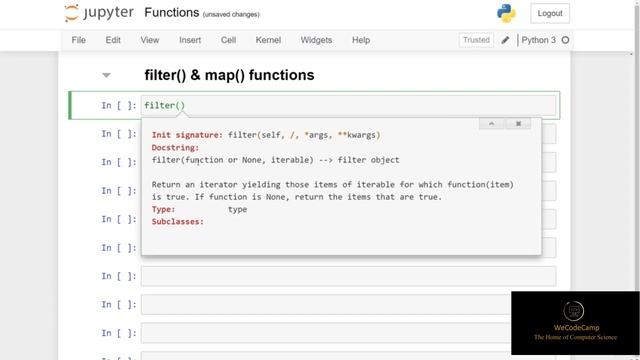Collapse the filter() & map() heading section
The image size is (640, 360).
pos(106,75)
